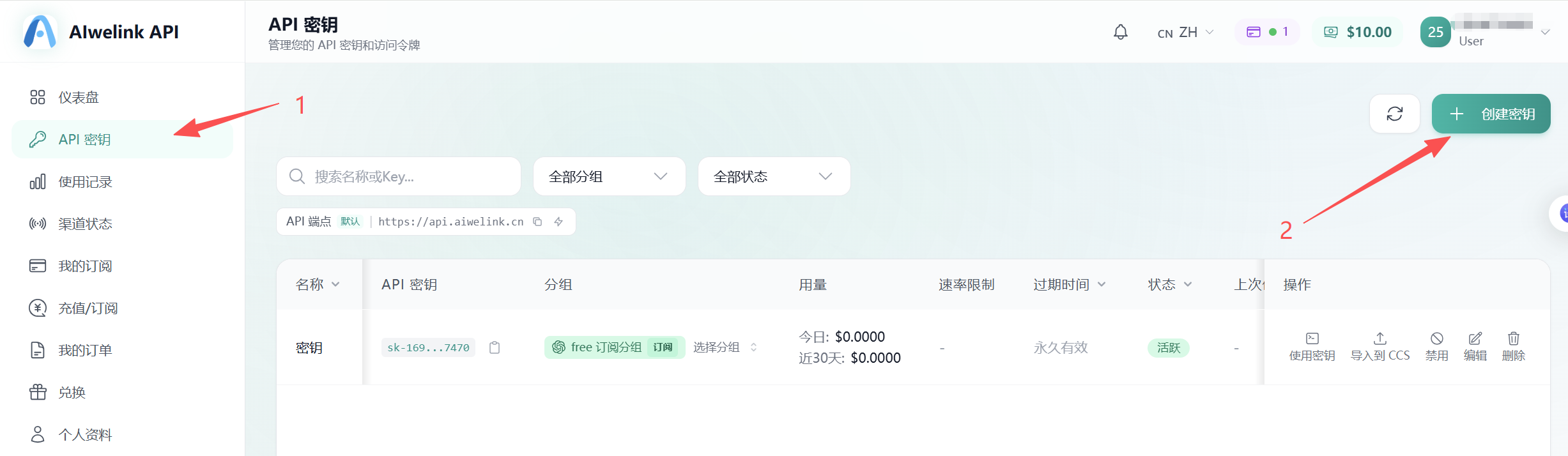The height and width of the screenshot is (456, 1568).
Task: Click the 今日: $0.0000 usage text
Action: coord(842,337)
